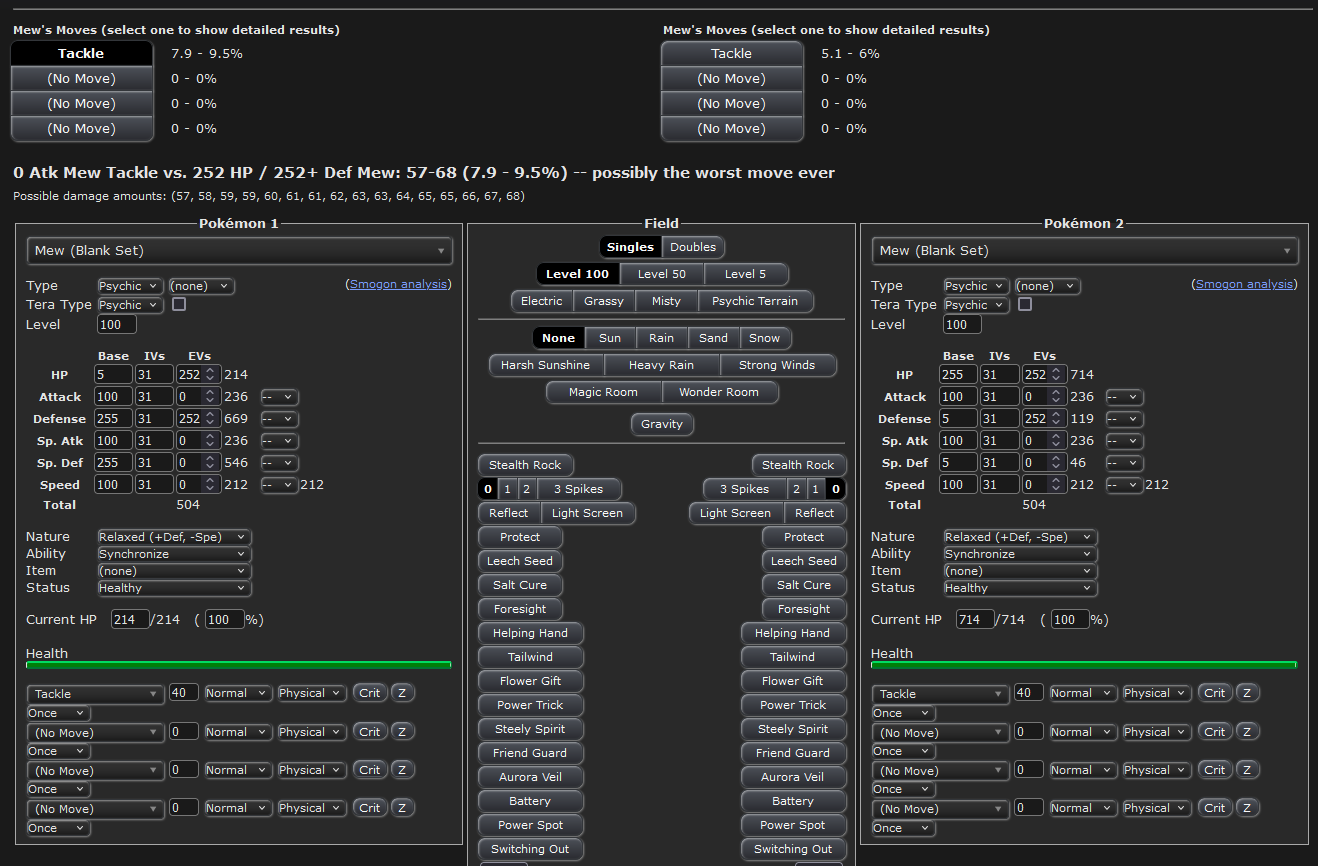Viewport: 1318px width, 866px height.
Task: Enable Tera Type checkbox for Pokémon 2
Action: pos(1025,305)
